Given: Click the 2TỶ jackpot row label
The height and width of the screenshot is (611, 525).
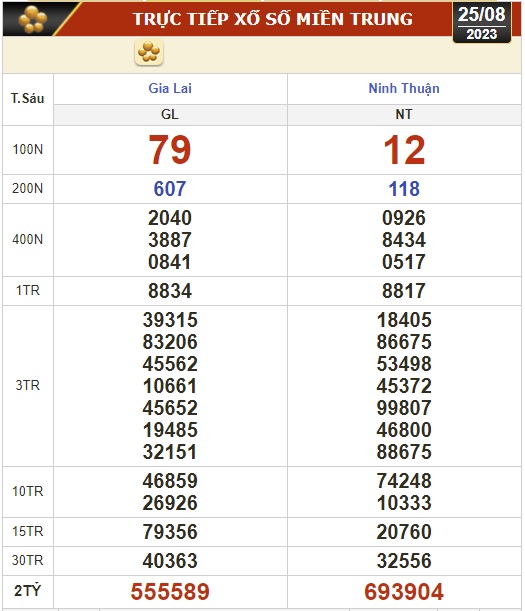Looking at the screenshot, I should pyautogui.click(x=28, y=591).
